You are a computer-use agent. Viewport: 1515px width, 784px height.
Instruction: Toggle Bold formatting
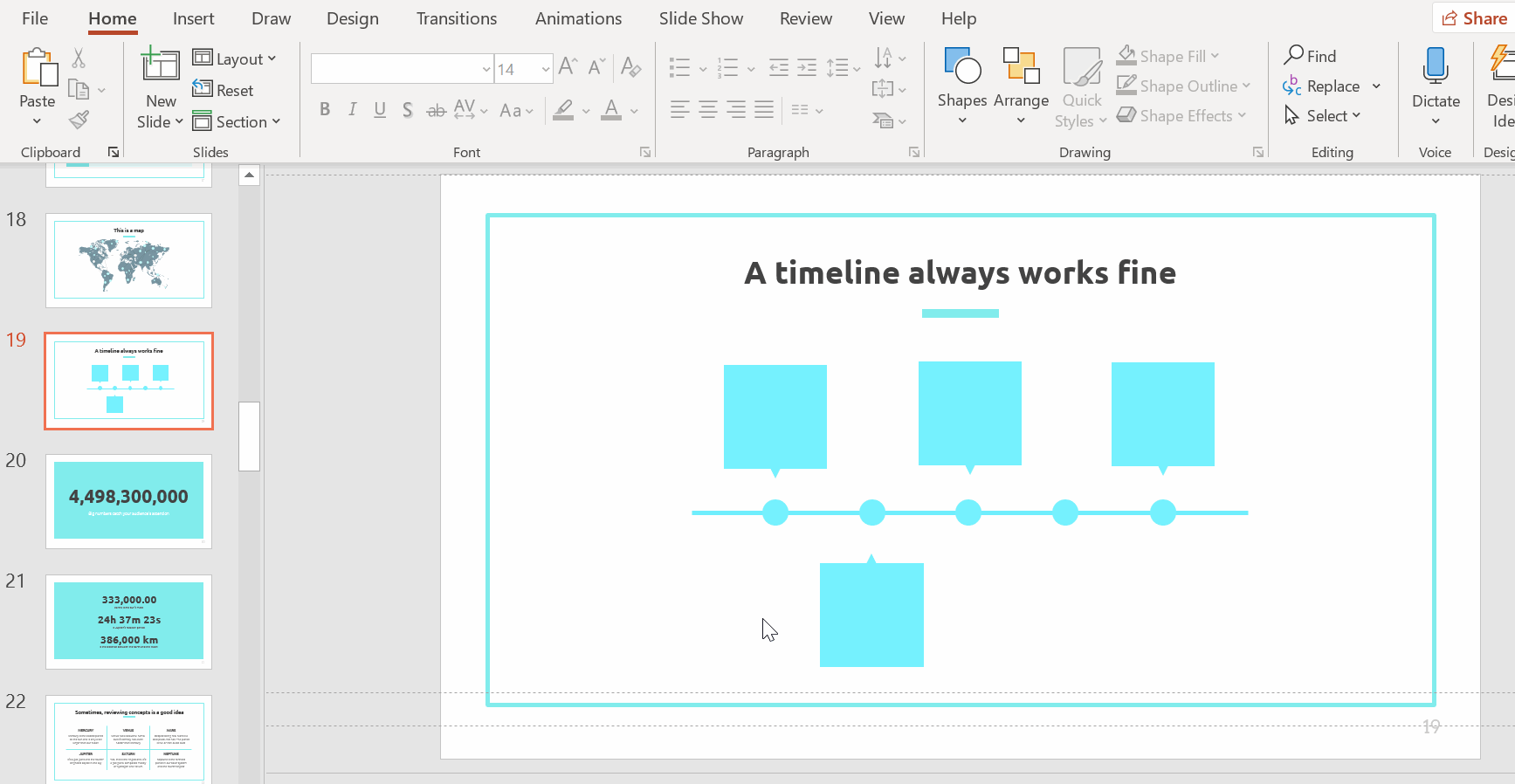pyautogui.click(x=325, y=109)
